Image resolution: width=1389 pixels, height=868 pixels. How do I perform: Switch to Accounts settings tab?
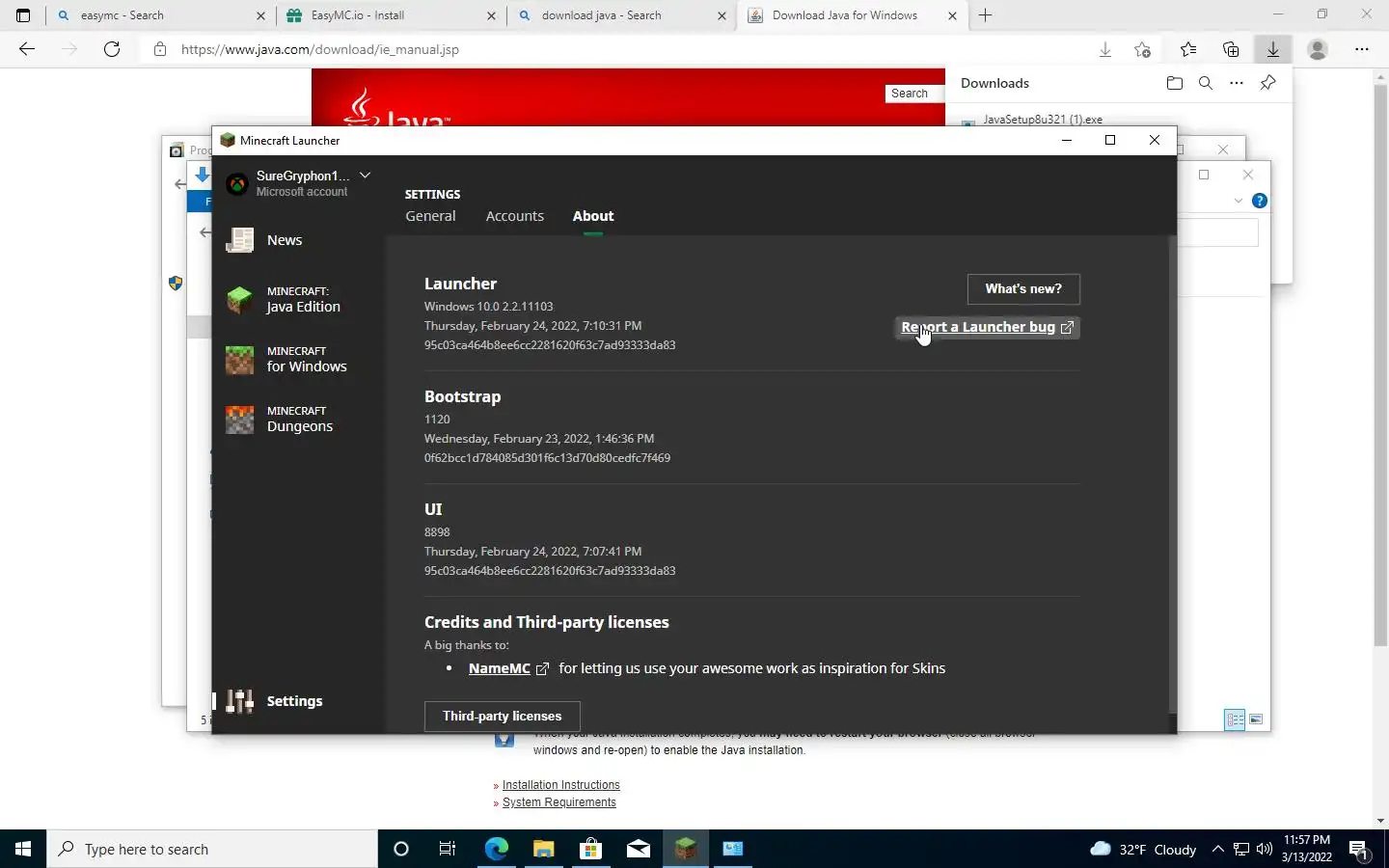click(514, 216)
